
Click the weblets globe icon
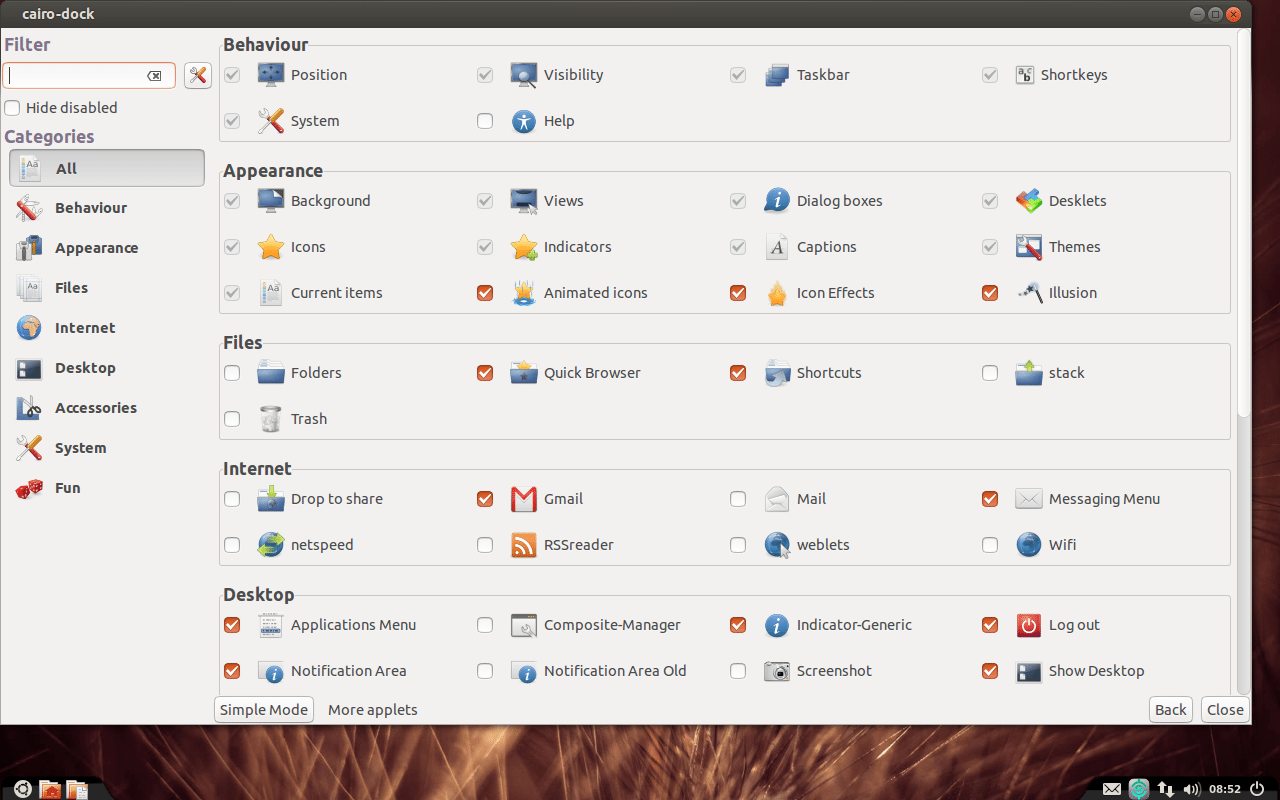coord(777,545)
